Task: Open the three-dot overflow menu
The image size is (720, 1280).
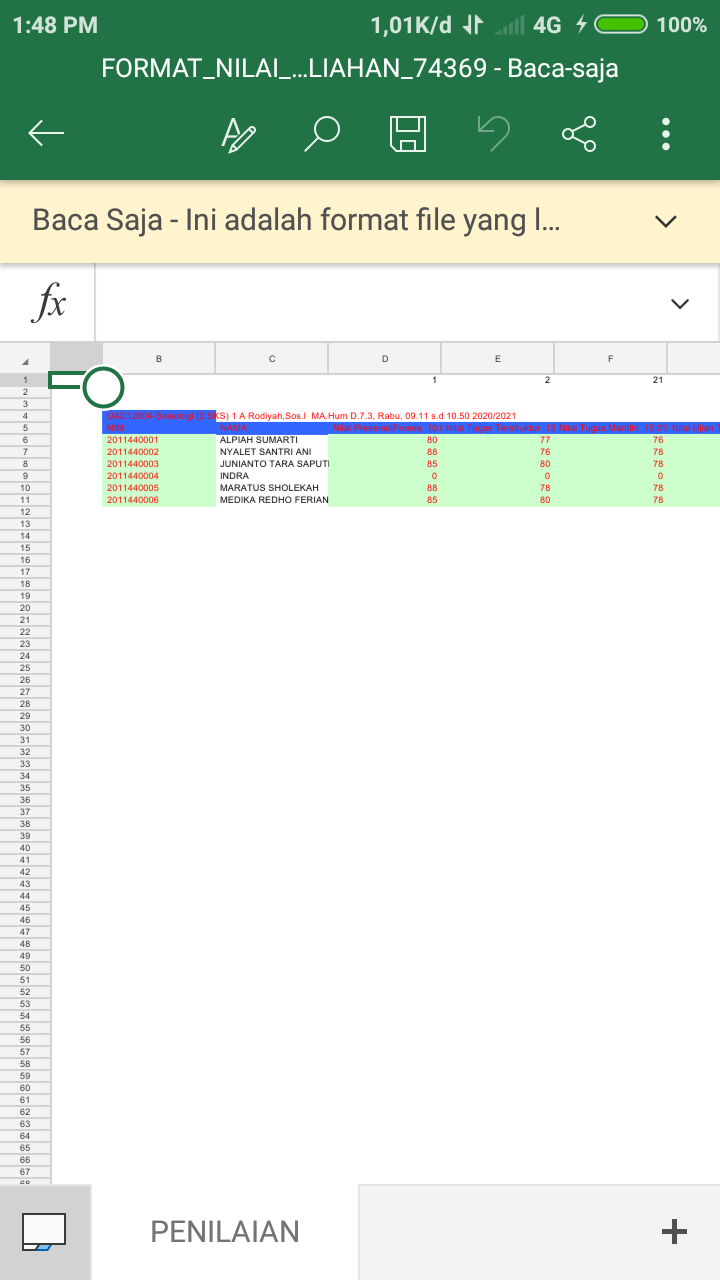Action: tap(666, 133)
